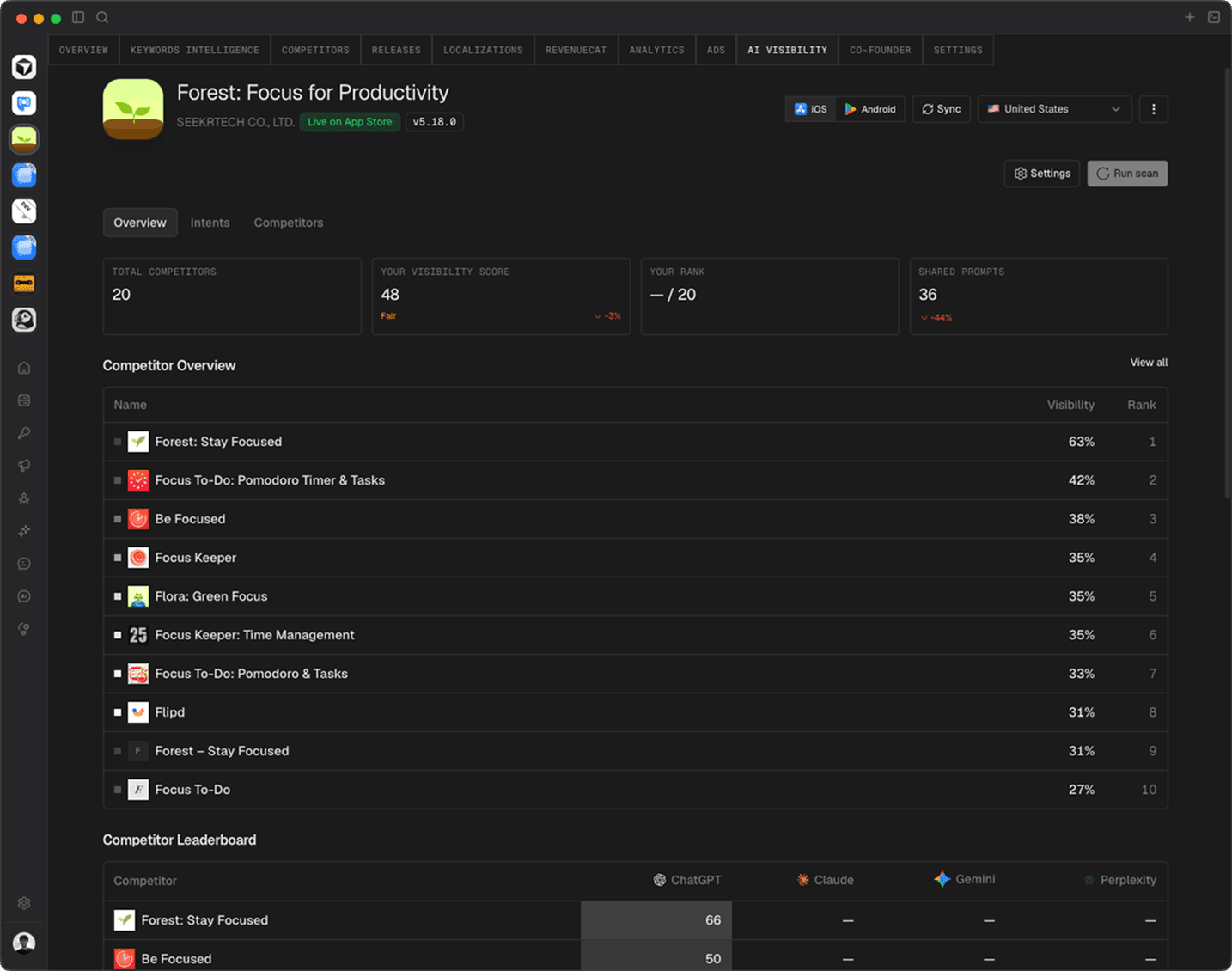The image size is (1232, 971).
Task: Go to the Home icon in sidebar
Action: 24,368
